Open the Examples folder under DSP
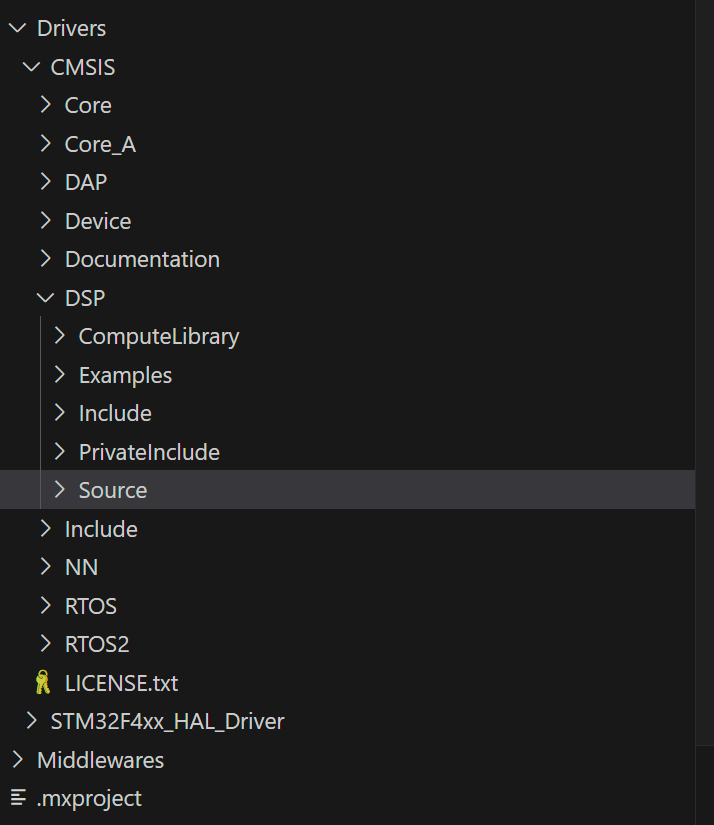This screenshot has height=825, width=714. coord(125,374)
